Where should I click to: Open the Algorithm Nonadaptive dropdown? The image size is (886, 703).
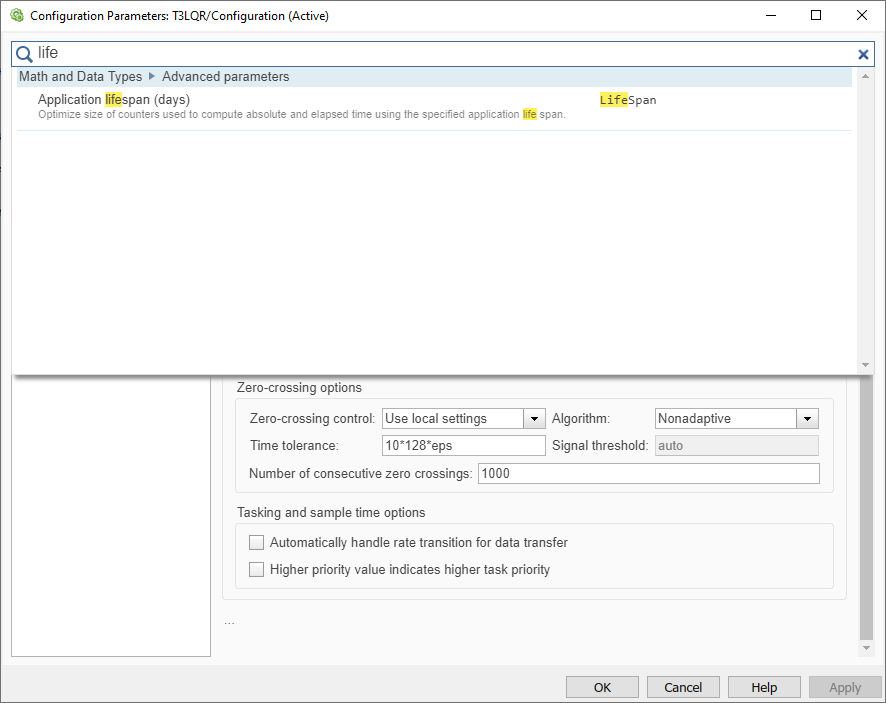(x=736, y=418)
